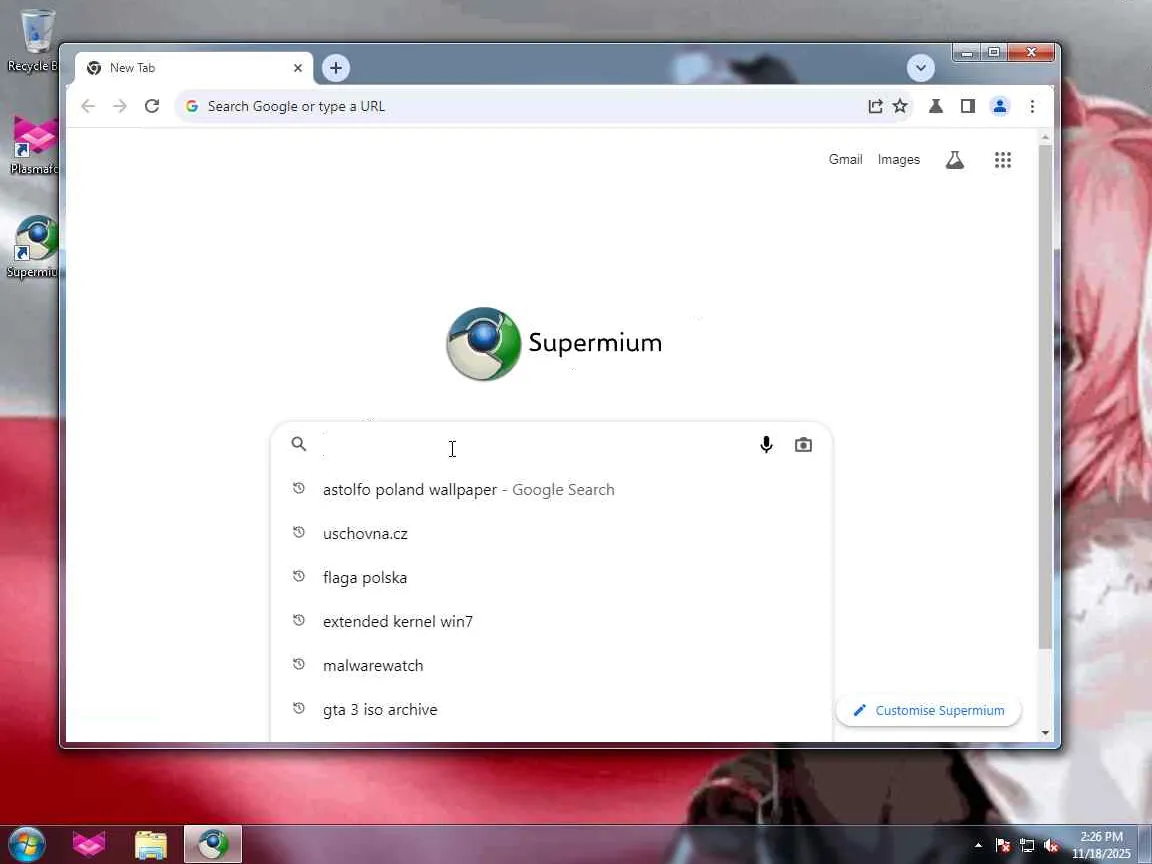Open the Google apps grid
This screenshot has width=1152, height=864.
point(1003,159)
